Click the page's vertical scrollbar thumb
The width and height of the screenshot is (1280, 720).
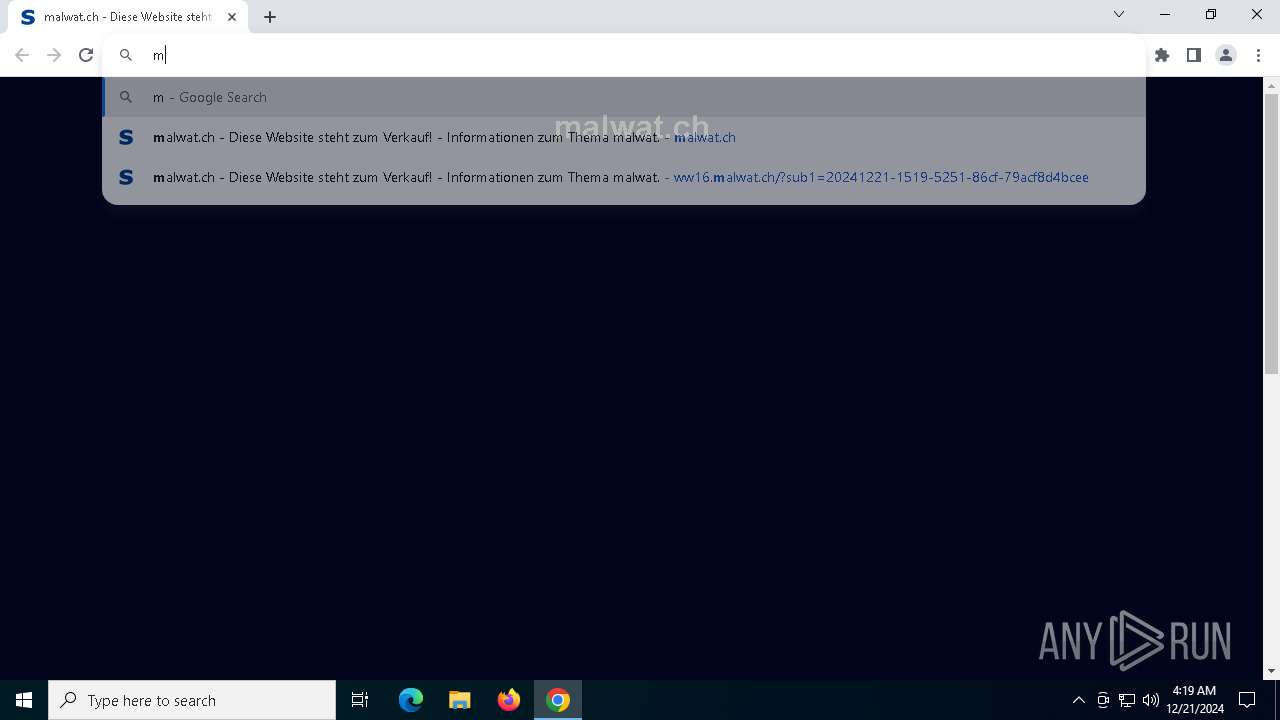(1271, 234)
